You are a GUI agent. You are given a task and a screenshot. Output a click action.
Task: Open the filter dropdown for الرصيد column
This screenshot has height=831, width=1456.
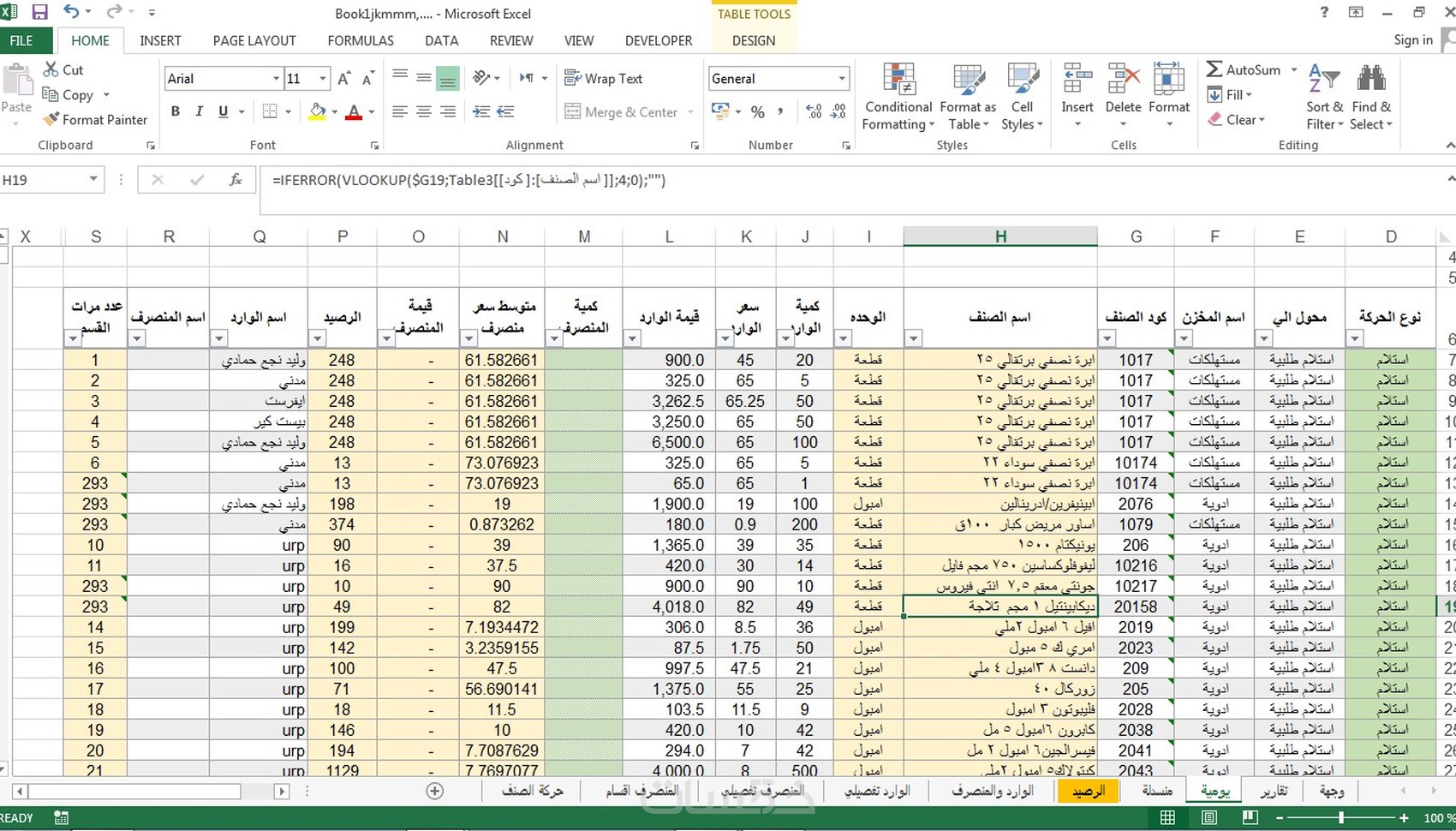tap(318, 338)
